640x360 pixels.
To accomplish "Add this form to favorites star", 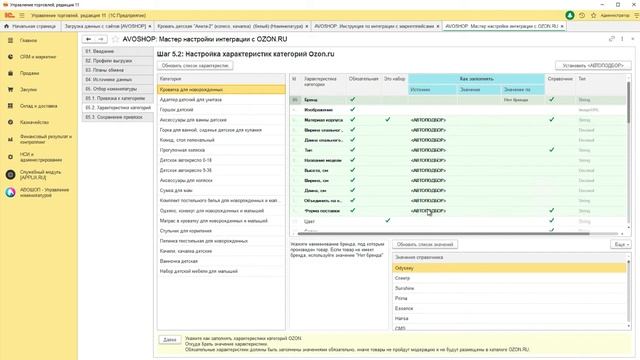I will click(116, 39).
